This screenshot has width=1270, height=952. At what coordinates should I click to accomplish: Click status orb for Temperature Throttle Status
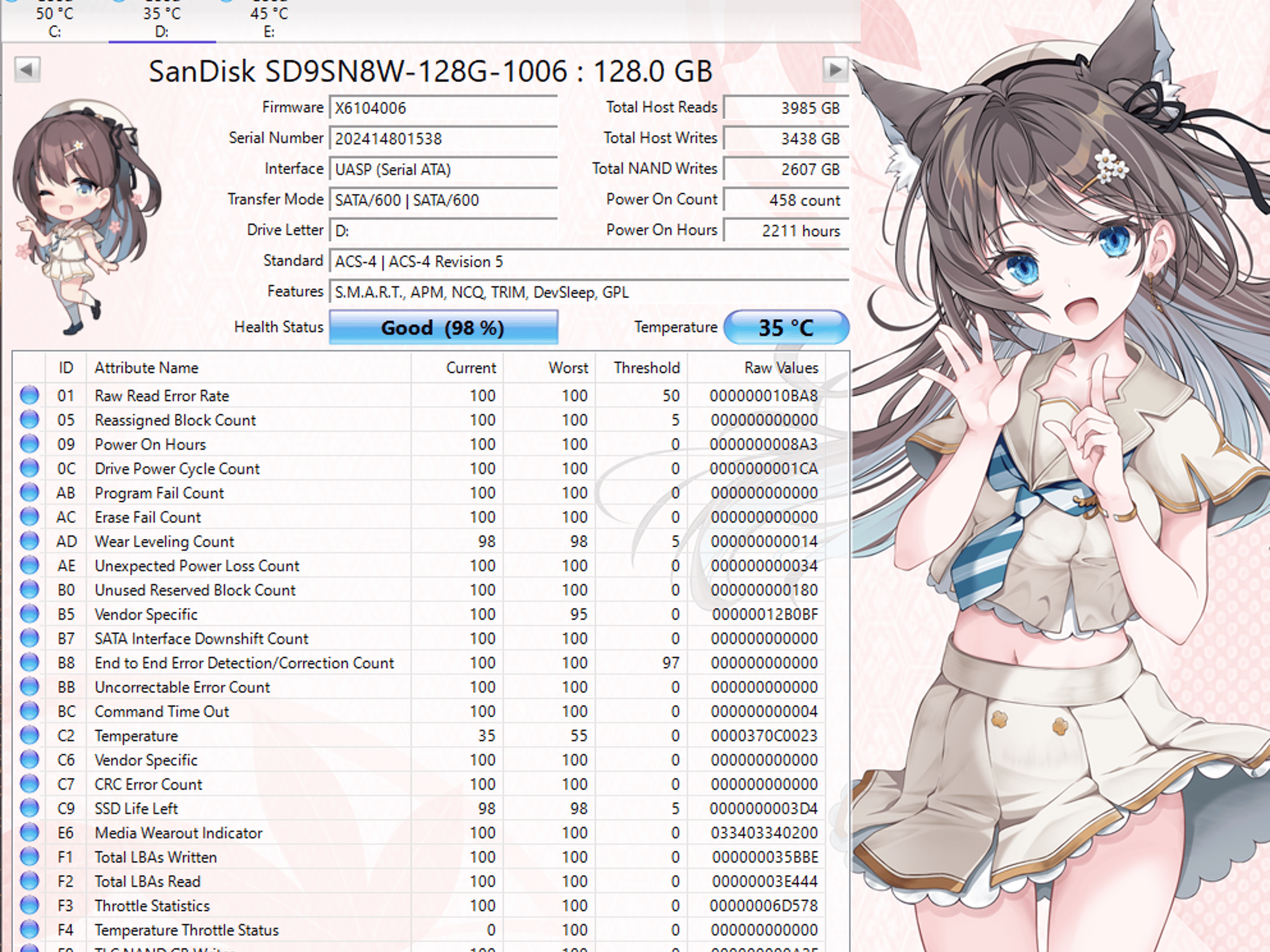(x=29, y=930)
